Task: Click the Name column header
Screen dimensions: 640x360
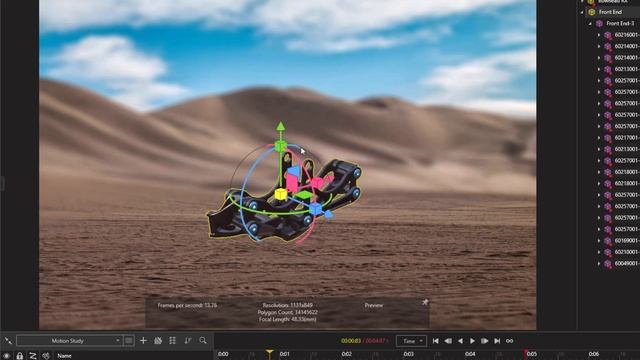Action: [x=64, y=356]
